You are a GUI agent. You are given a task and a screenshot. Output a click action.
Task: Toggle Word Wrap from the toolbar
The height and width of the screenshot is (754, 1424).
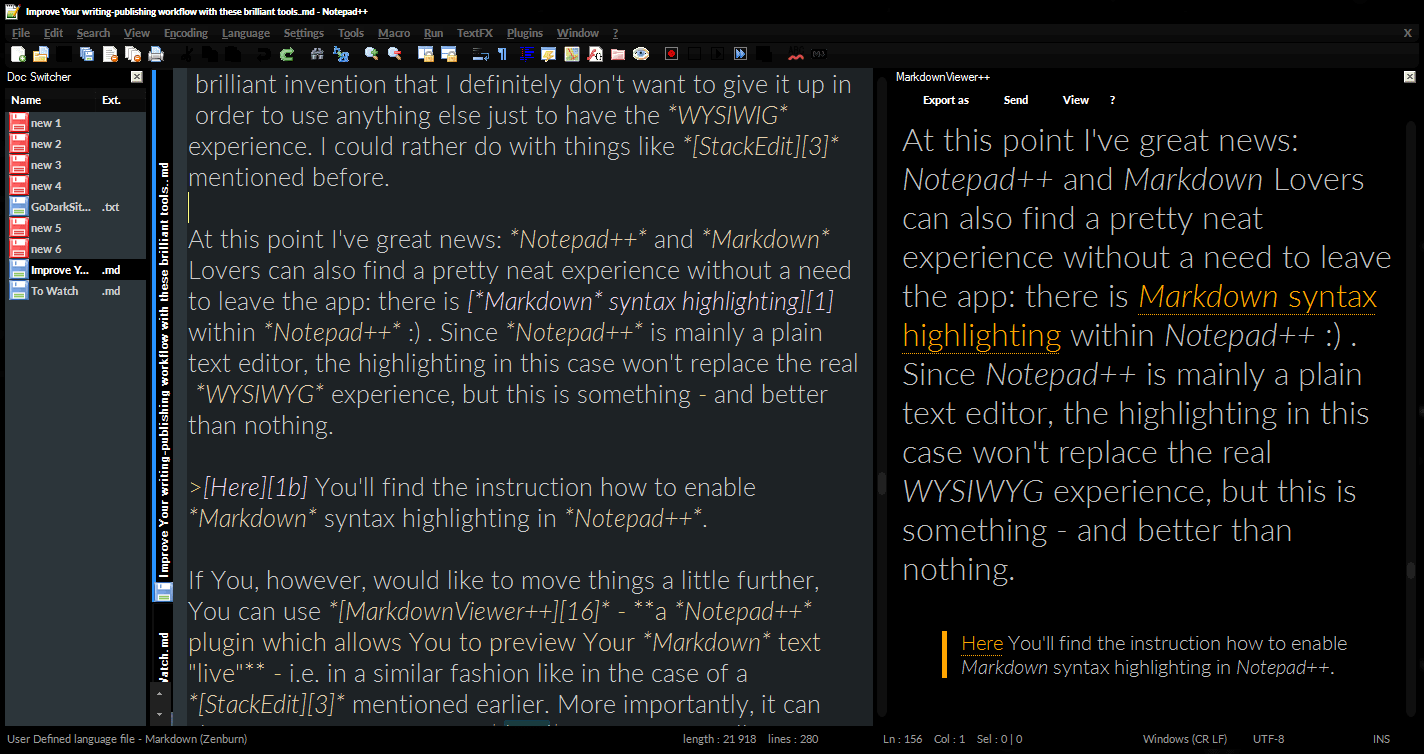(479, 54)
